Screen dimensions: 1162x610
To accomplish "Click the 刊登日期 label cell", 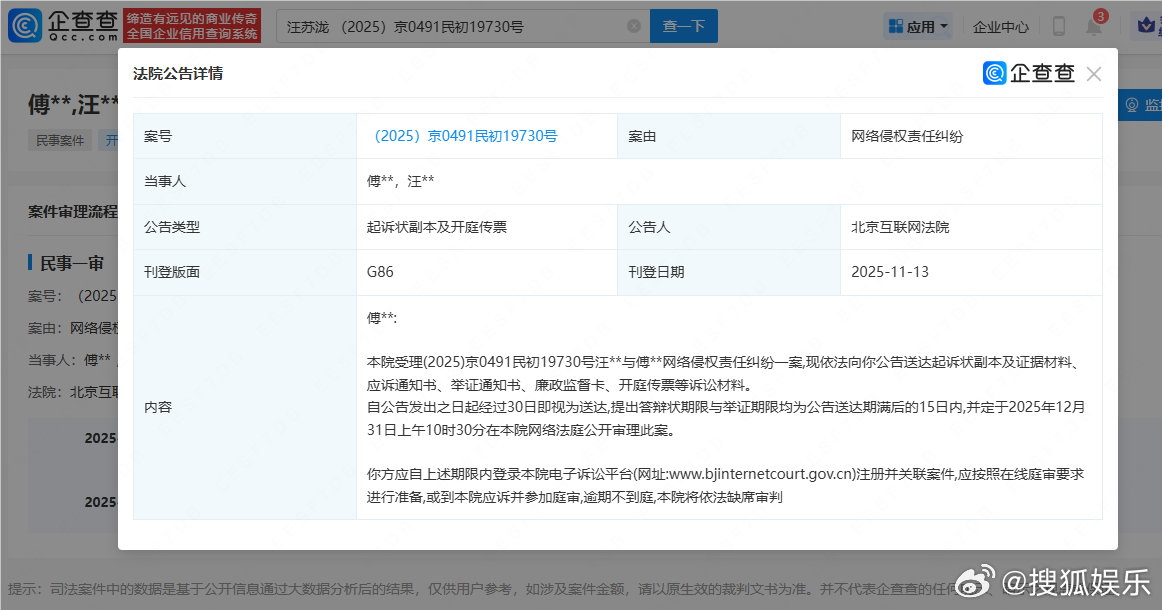I will 728,272.
